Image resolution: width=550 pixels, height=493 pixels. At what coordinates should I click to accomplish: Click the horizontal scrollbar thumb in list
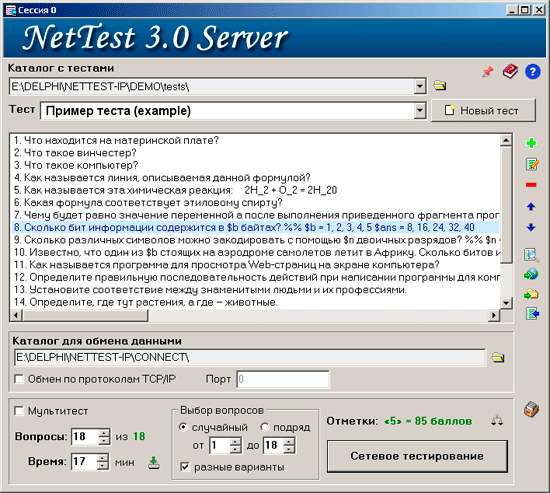pos(85,315)
